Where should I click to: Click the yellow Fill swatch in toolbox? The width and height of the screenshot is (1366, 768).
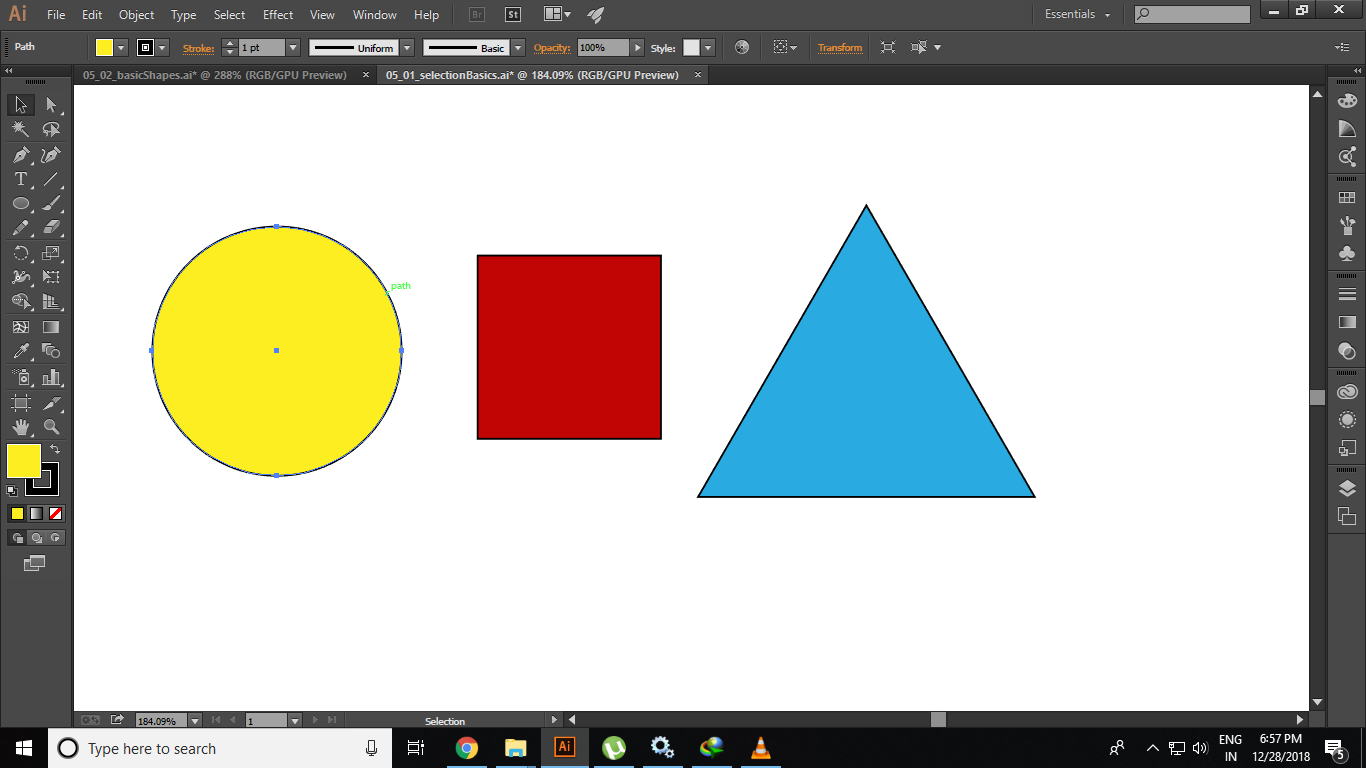(x=23, y=461)
